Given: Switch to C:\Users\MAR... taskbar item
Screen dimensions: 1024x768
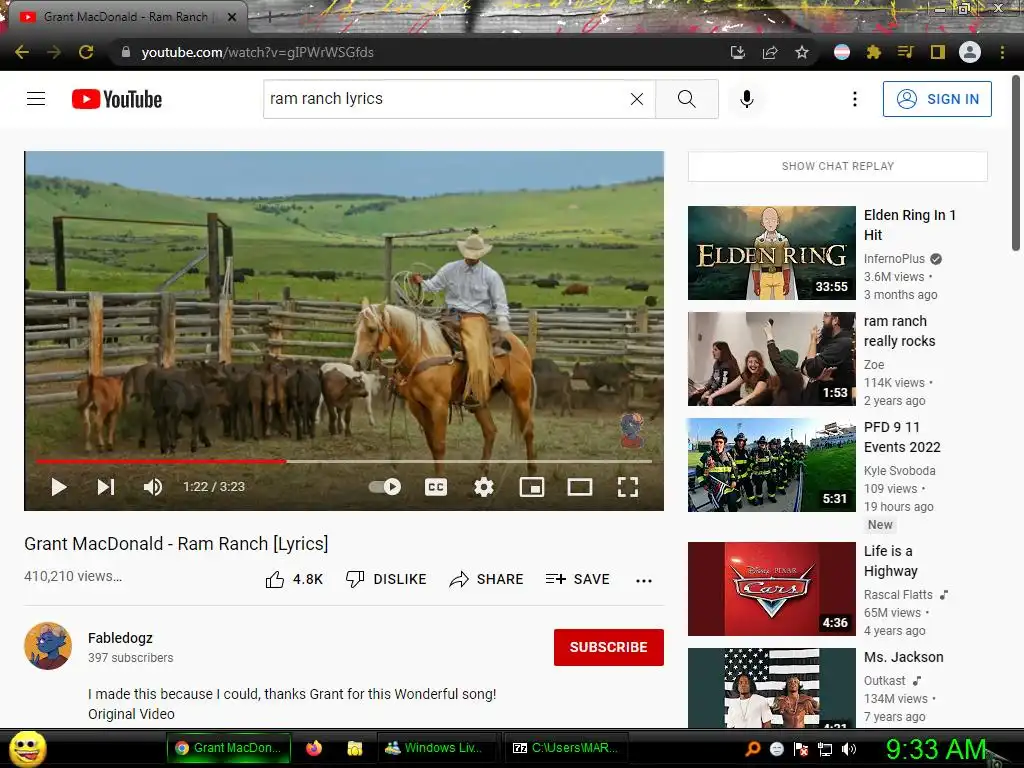Looking at the screenshot, I should [564, 748].
